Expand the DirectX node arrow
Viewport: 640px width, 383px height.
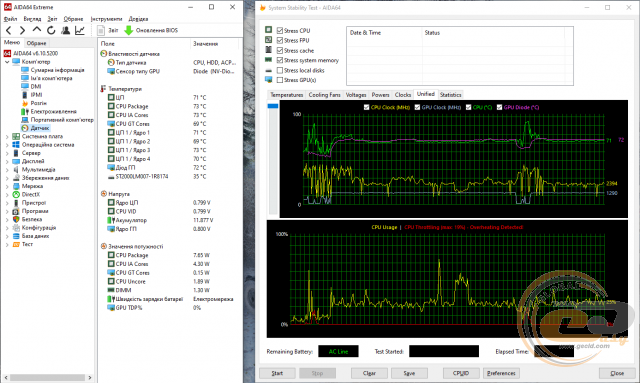tap(7, 194)
